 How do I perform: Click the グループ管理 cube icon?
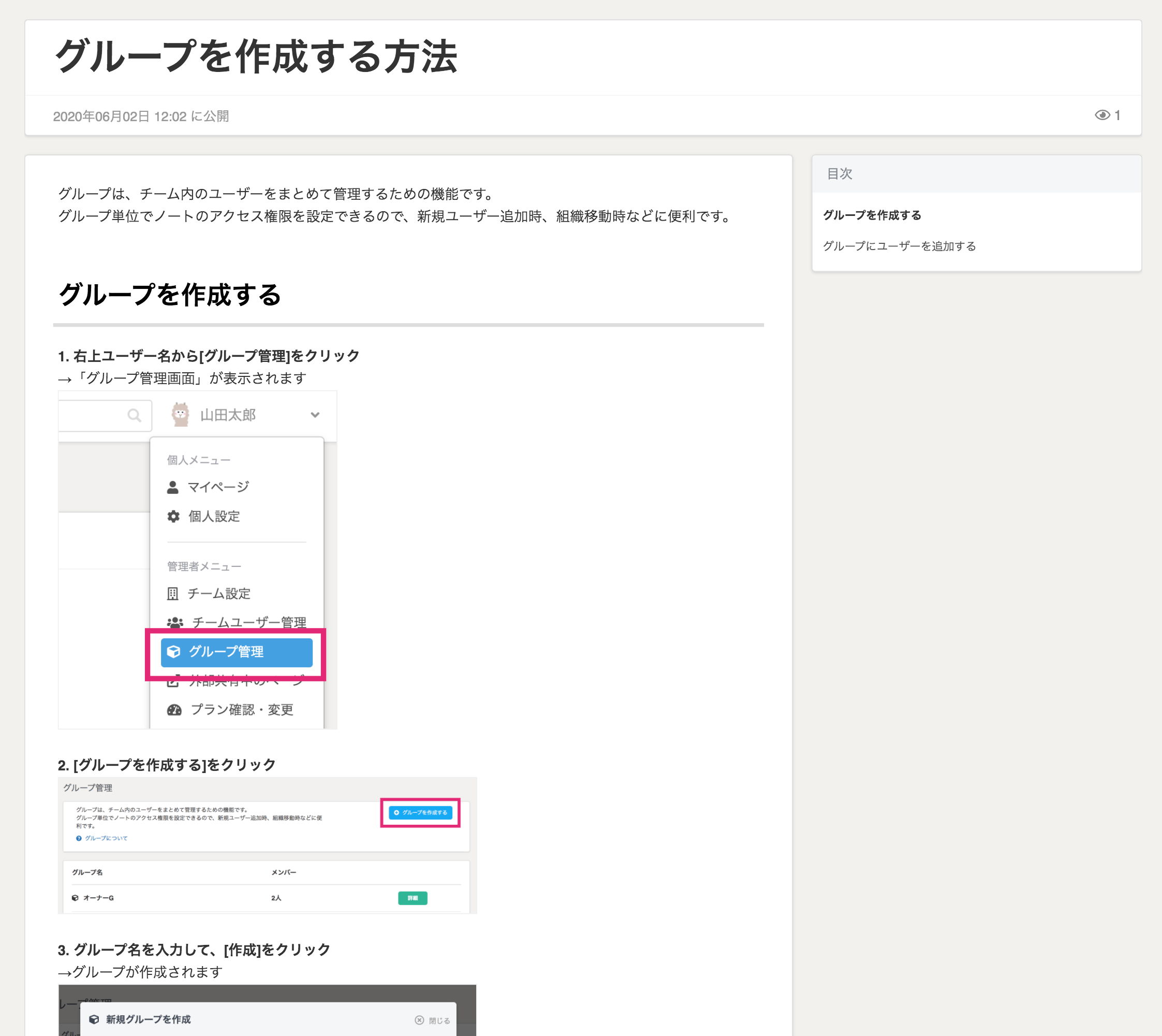coord(173,652)
